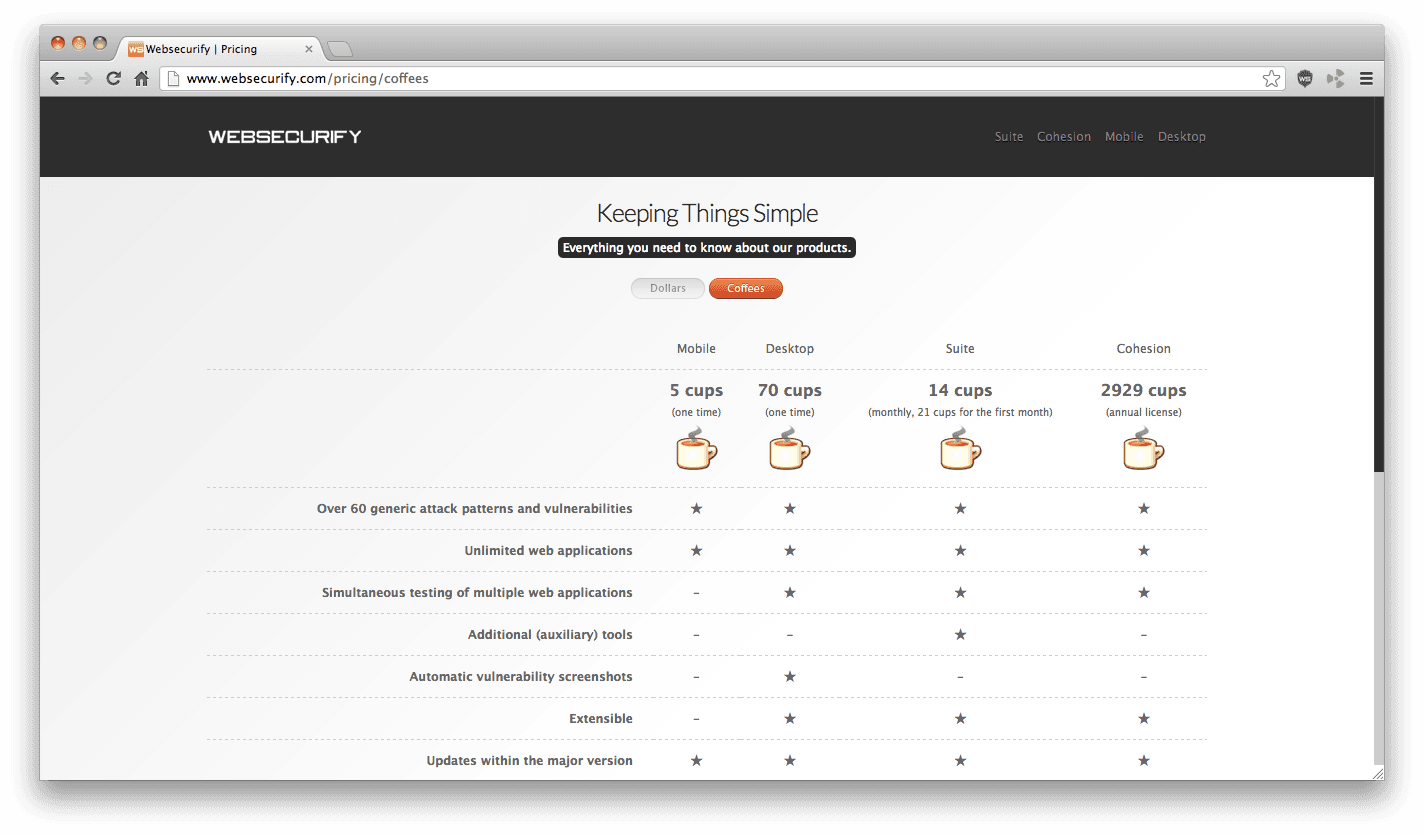
Task: Click the extension icon beside the menu
Action: 1335,78
